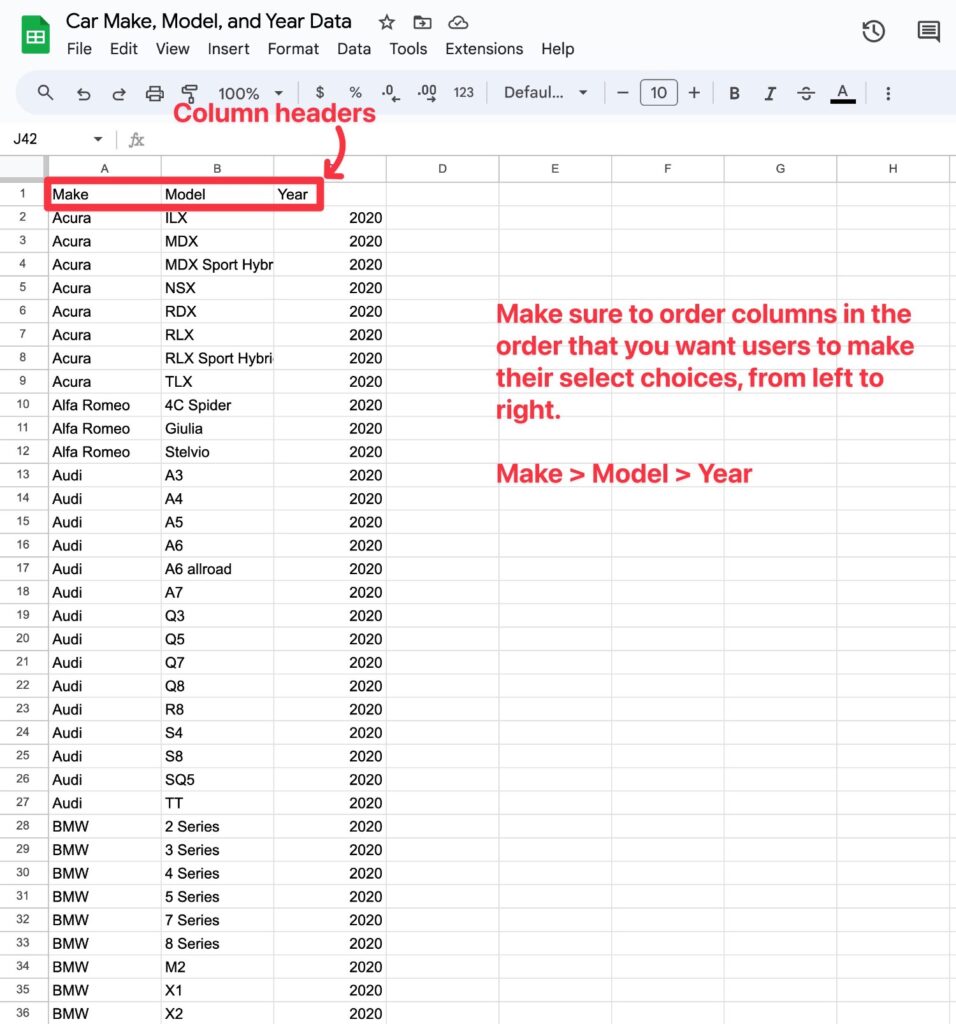This screenshot has width=956, height=1024.
Task: Print the spreadsheet
Action: pos(154,93)
